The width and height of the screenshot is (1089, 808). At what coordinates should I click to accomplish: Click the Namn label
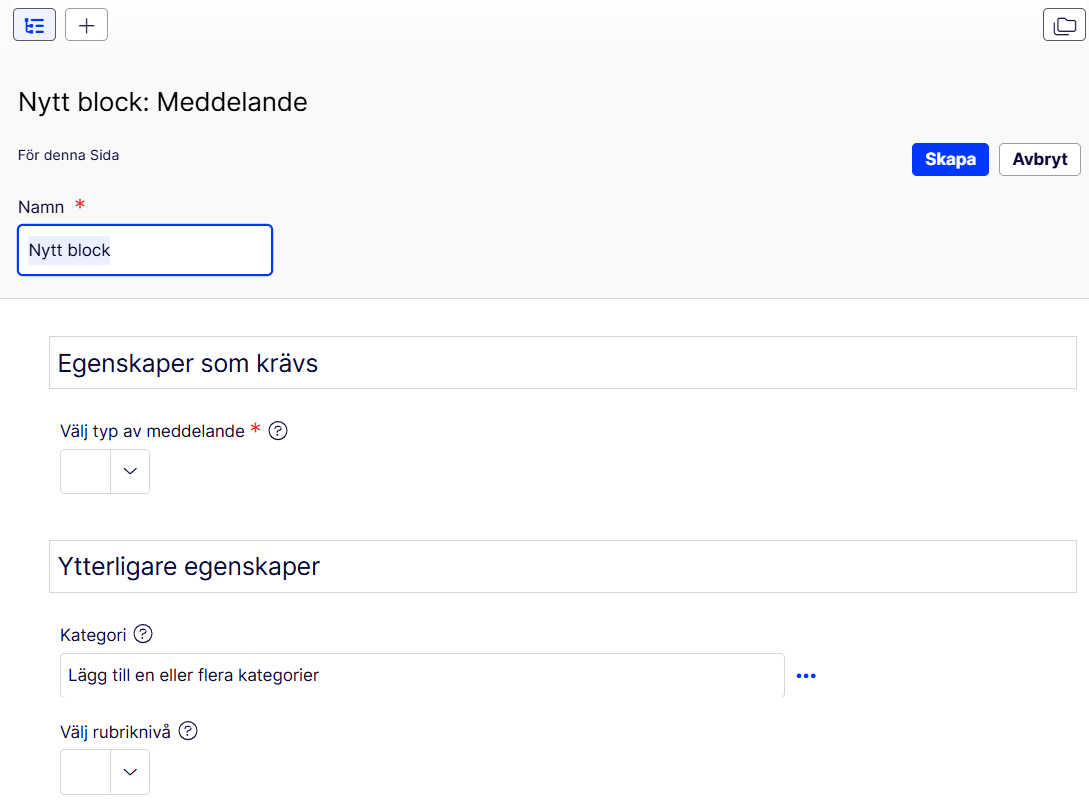[41, 207]
